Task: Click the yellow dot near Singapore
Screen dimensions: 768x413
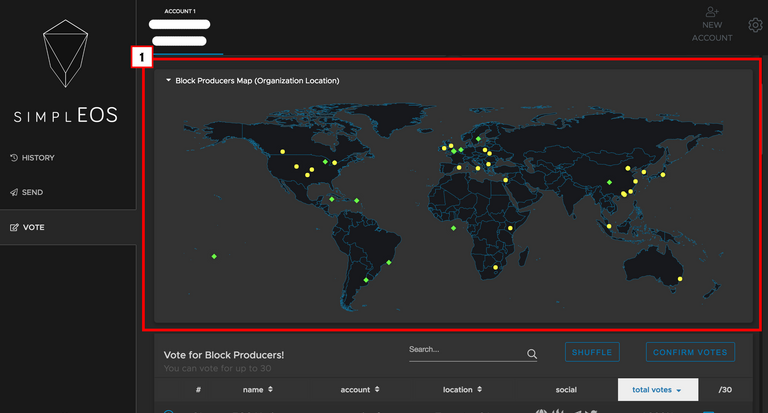Action: (609, 226)
